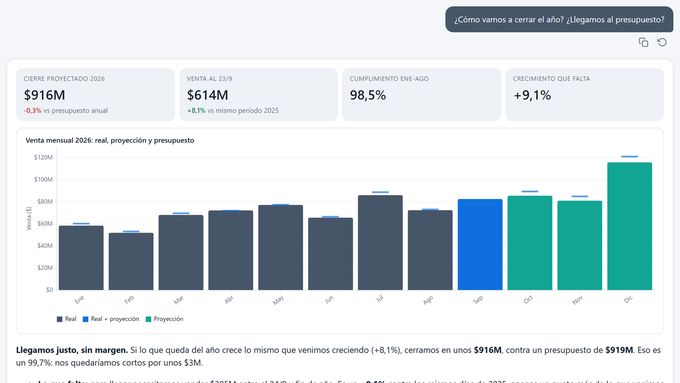Click the Abr bar in the chart
The height and width of the screenshot is (383, 680).
click(231, 250)
